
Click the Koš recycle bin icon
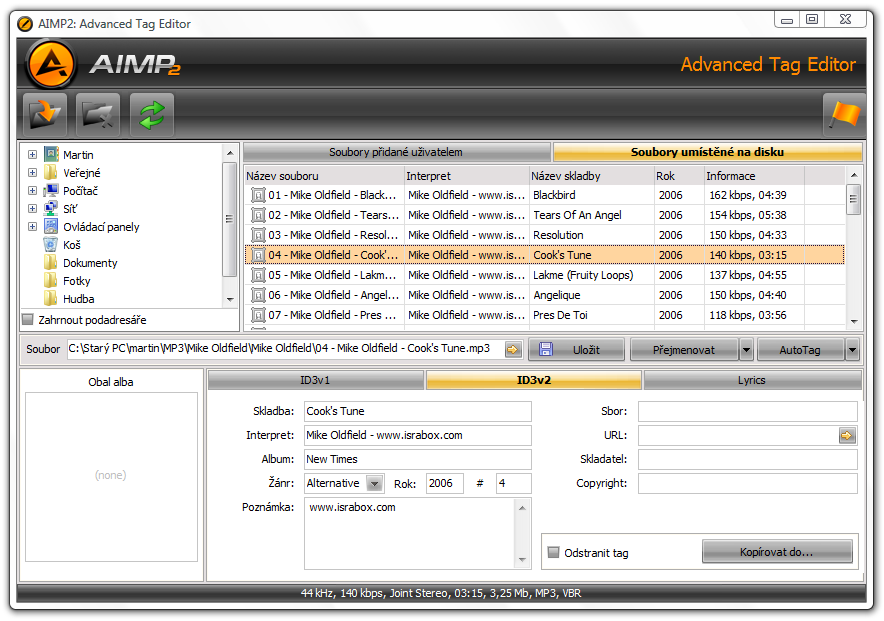pos(51,245)
